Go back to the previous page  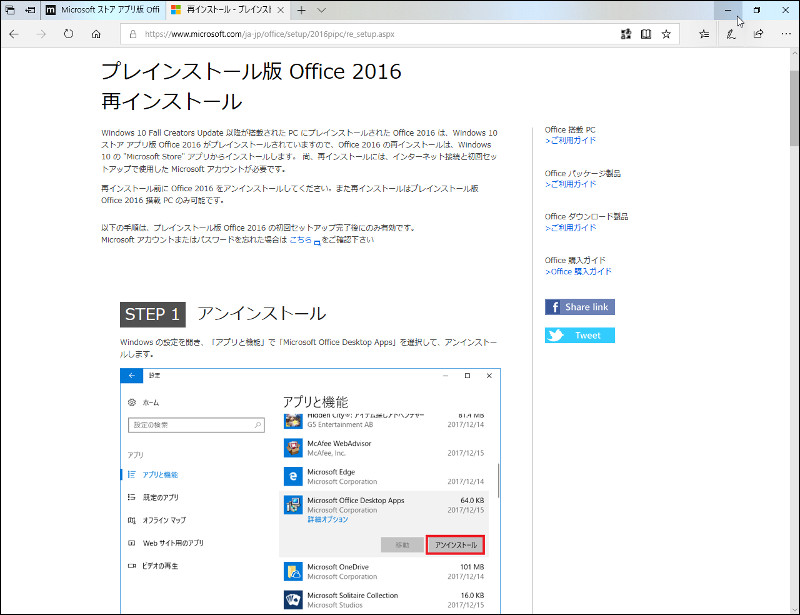[x=14, y=34]
